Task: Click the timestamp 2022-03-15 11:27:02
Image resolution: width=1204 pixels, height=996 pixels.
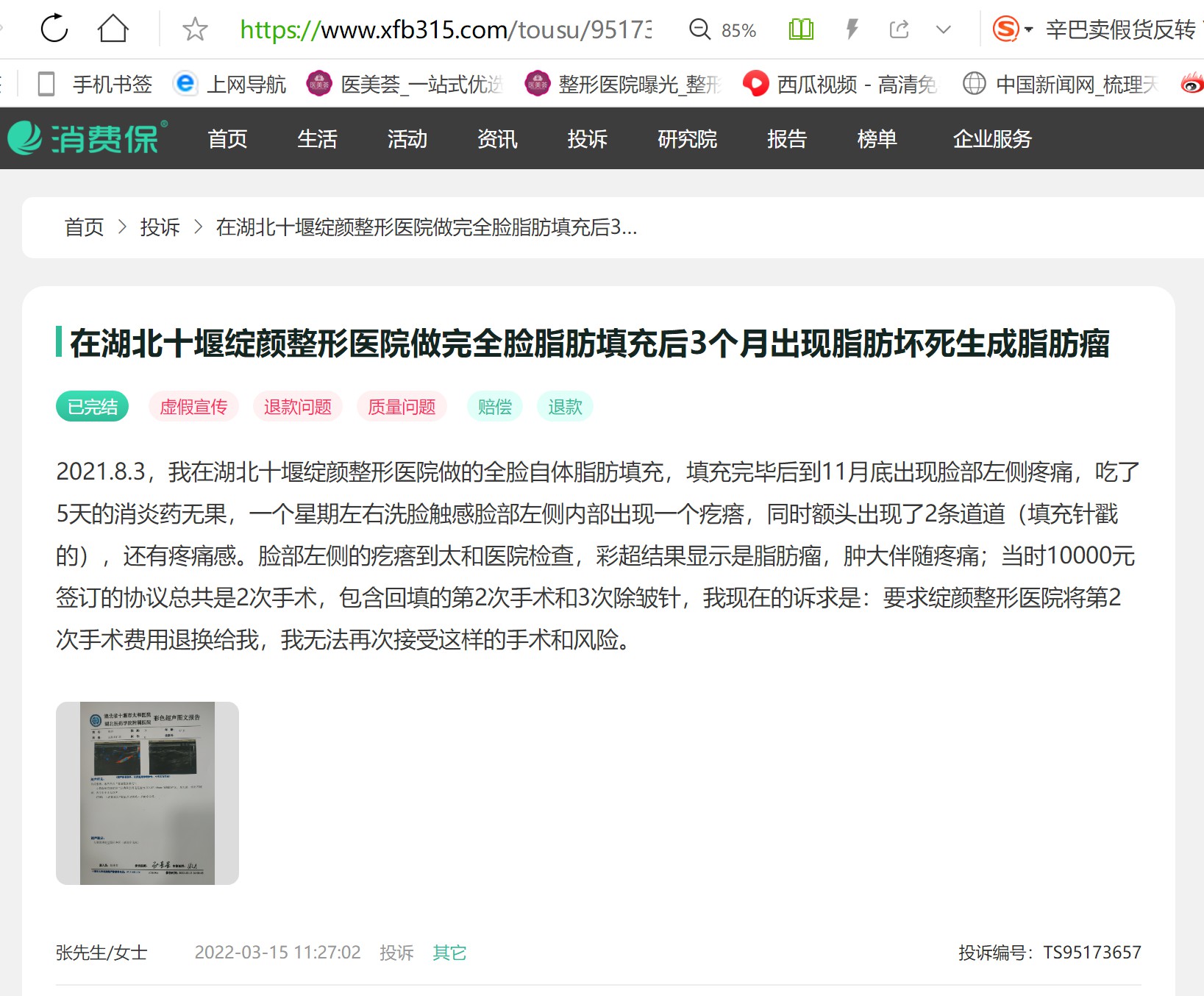Action: [277, 953]
